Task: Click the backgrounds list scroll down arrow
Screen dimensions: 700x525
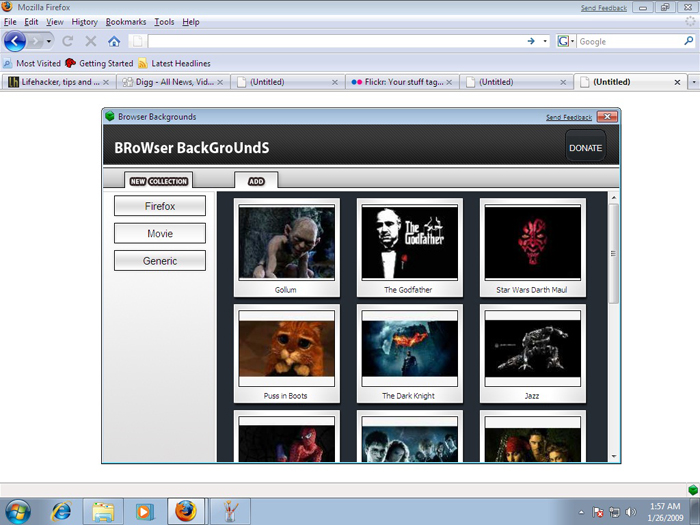Action: (614, 456)
